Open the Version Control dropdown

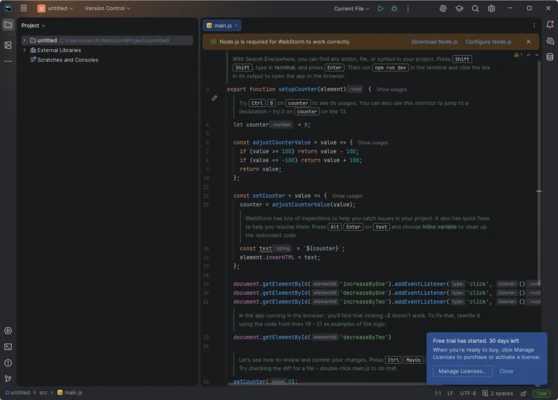107,8
